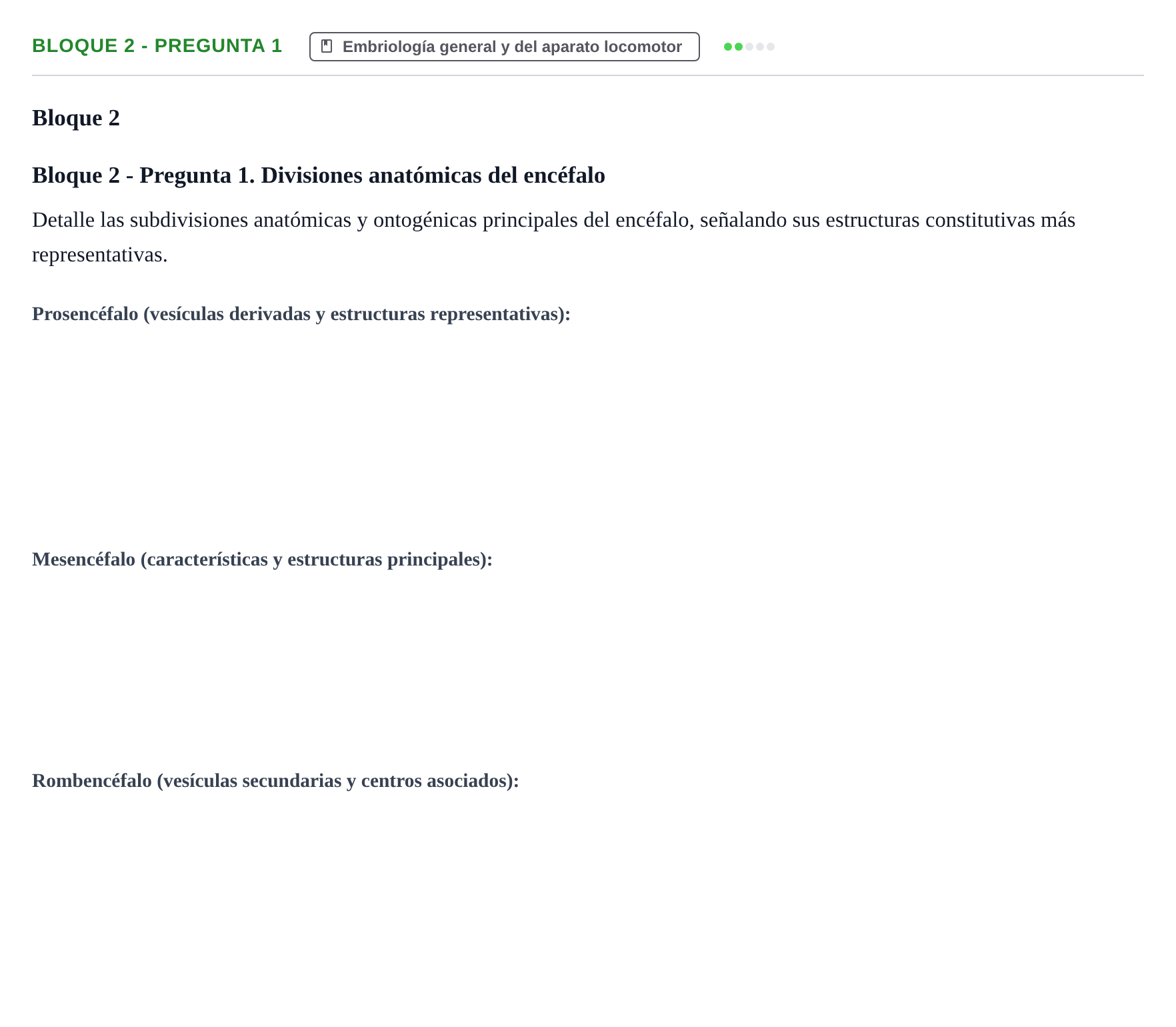Click the question text starting 'Detalle las subdivisiones'

point(553,237)
